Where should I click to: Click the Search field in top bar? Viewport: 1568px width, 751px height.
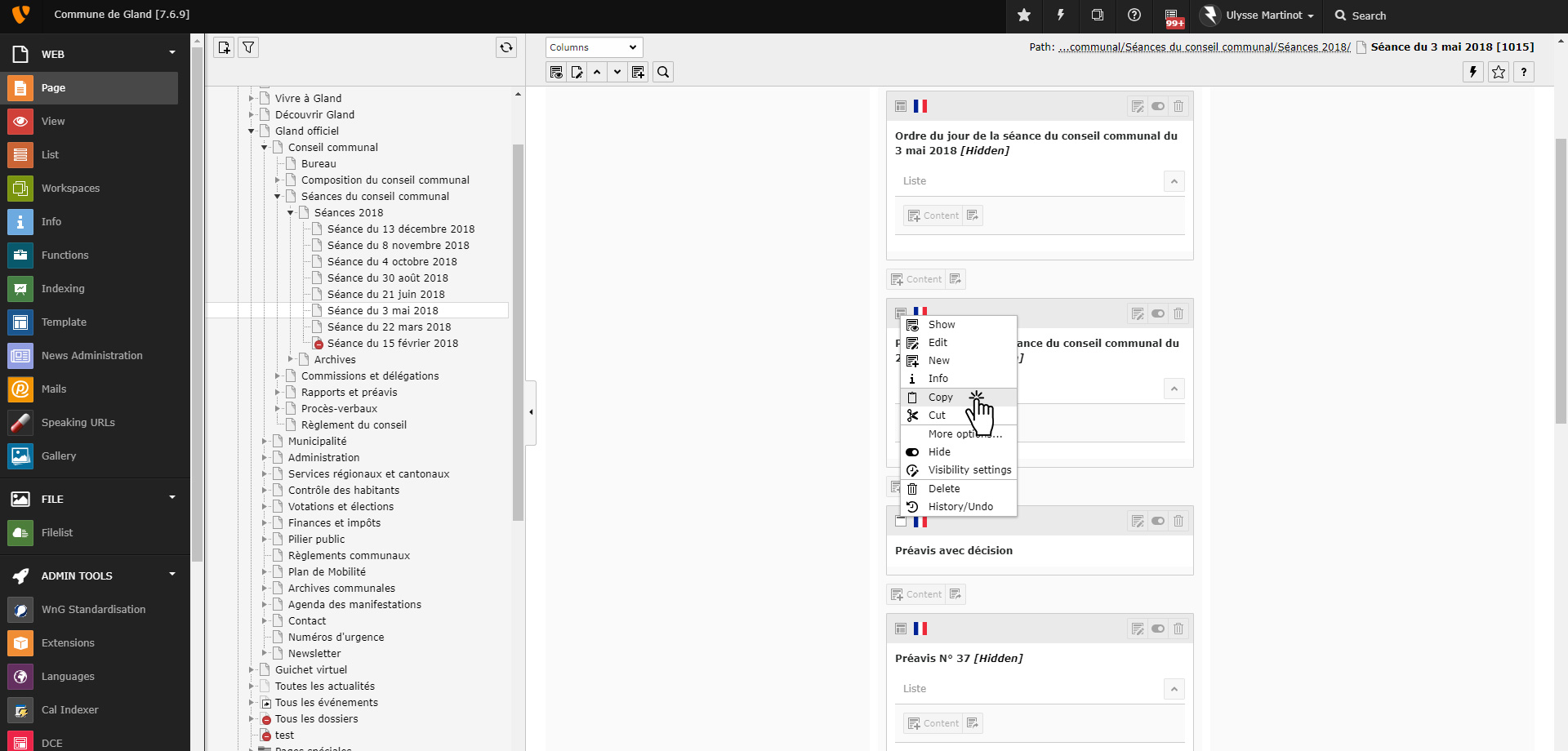(x=1369, y=16)
